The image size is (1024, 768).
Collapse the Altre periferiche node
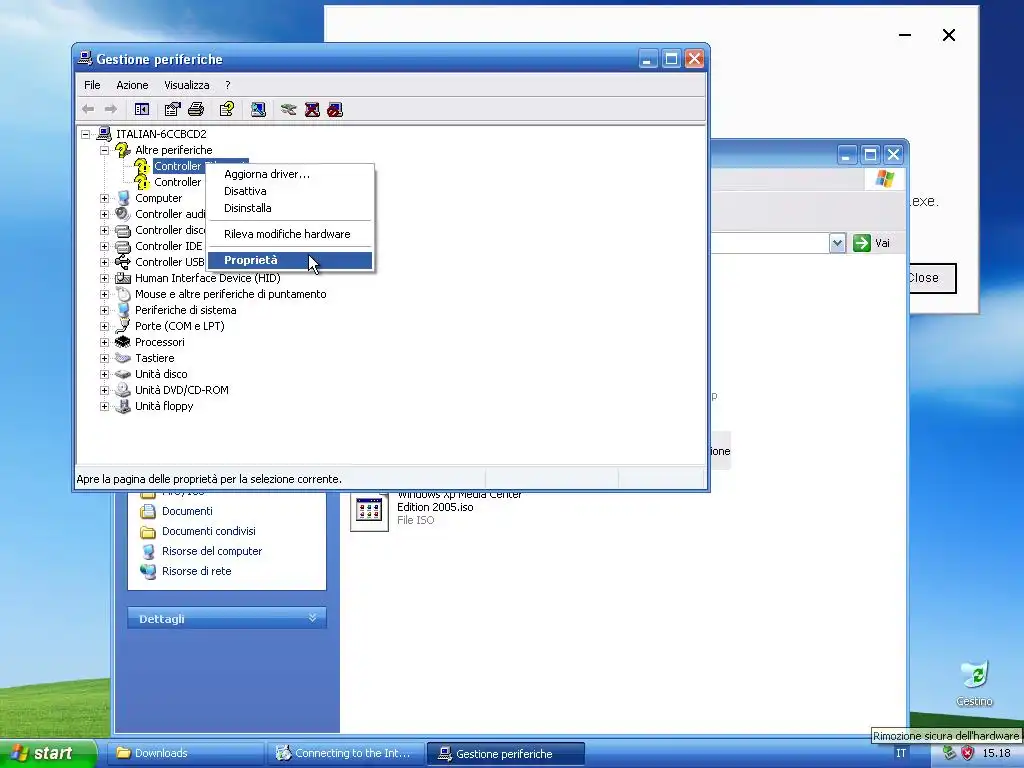pos(104,150)
